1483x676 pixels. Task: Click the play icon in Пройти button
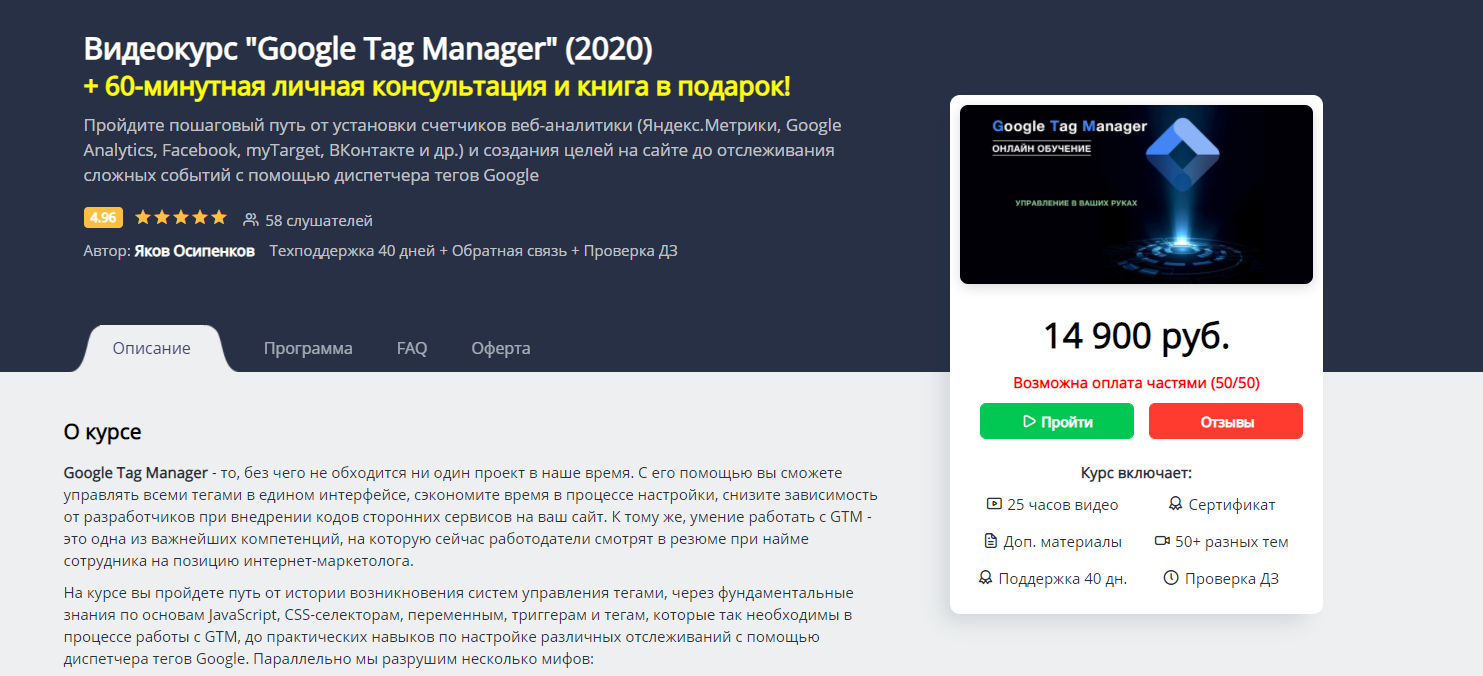coord(1028,422)
